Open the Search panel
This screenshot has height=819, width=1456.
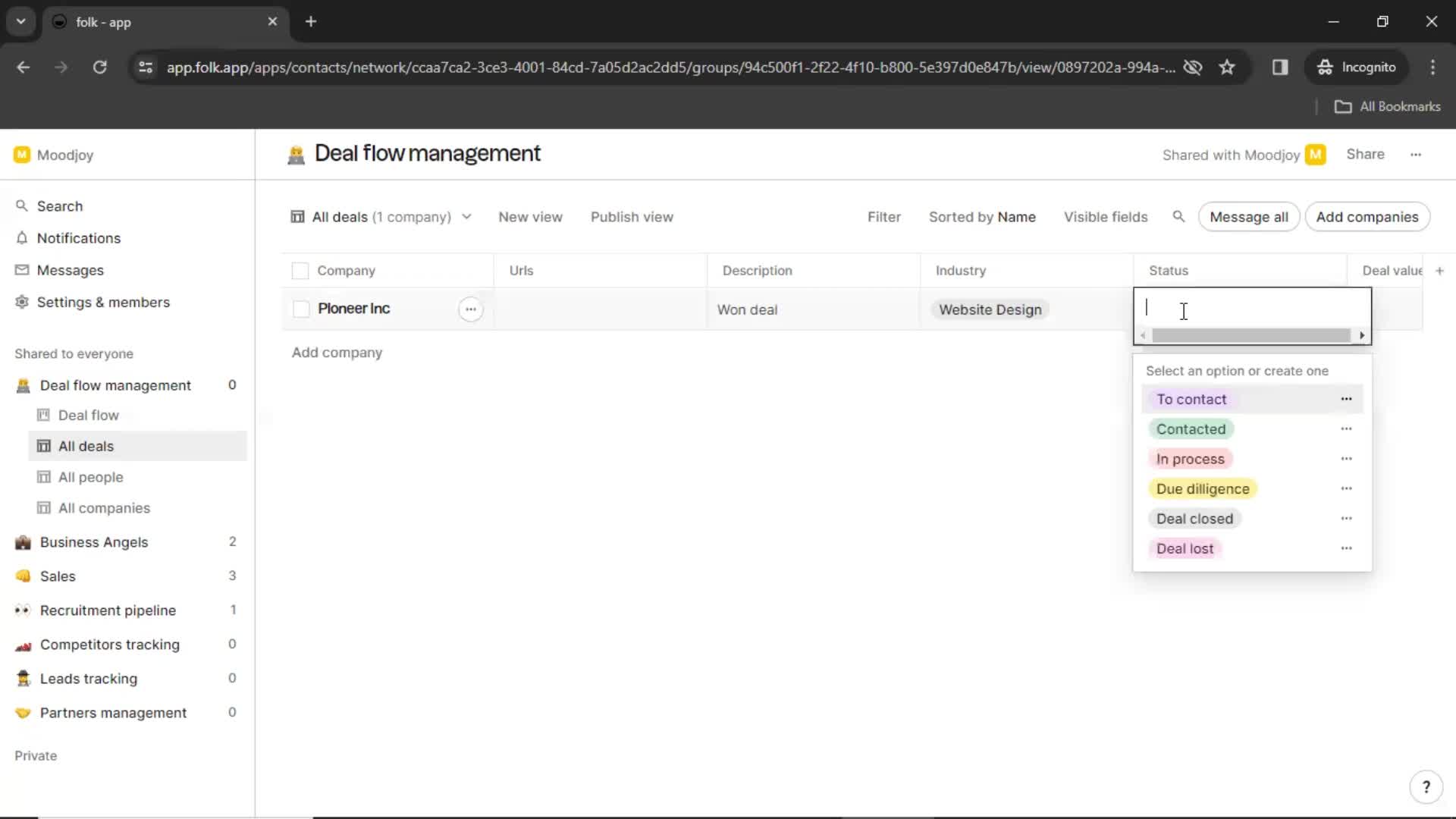tap(59, 206)
